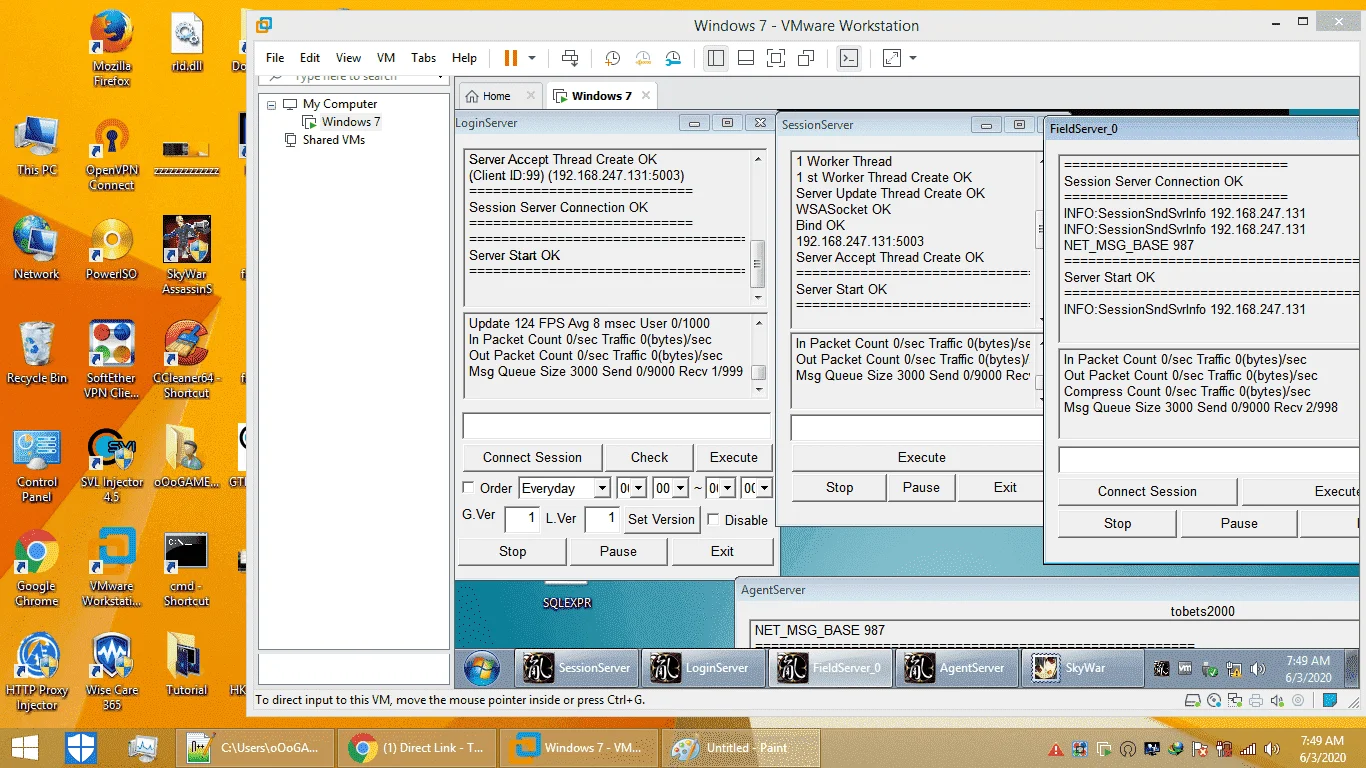Viewport: 1366px width, 768px height.
Task: Click the Set Version button
Action: point(661,519)
